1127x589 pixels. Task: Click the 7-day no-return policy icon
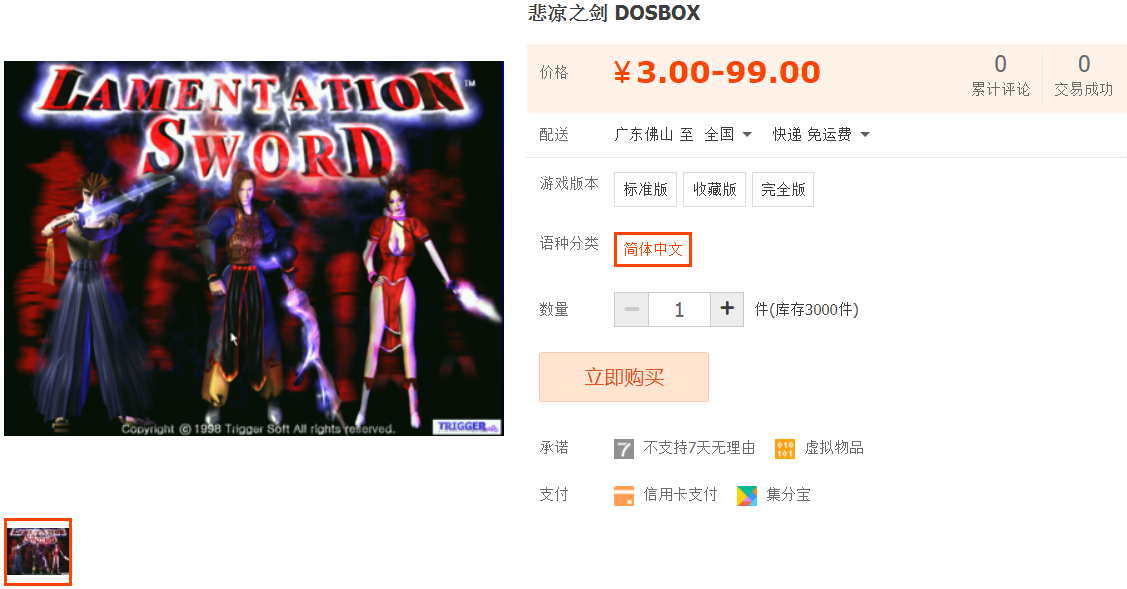tap(624, 449)
